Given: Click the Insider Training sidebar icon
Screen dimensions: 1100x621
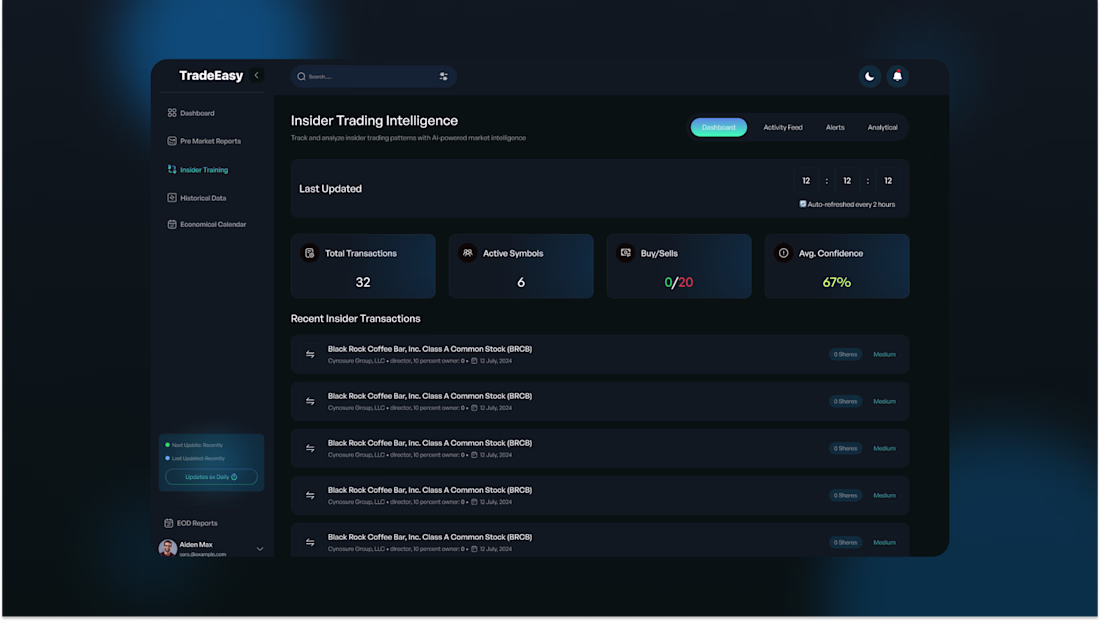Looking at the screenshot, I should [172, 170].
